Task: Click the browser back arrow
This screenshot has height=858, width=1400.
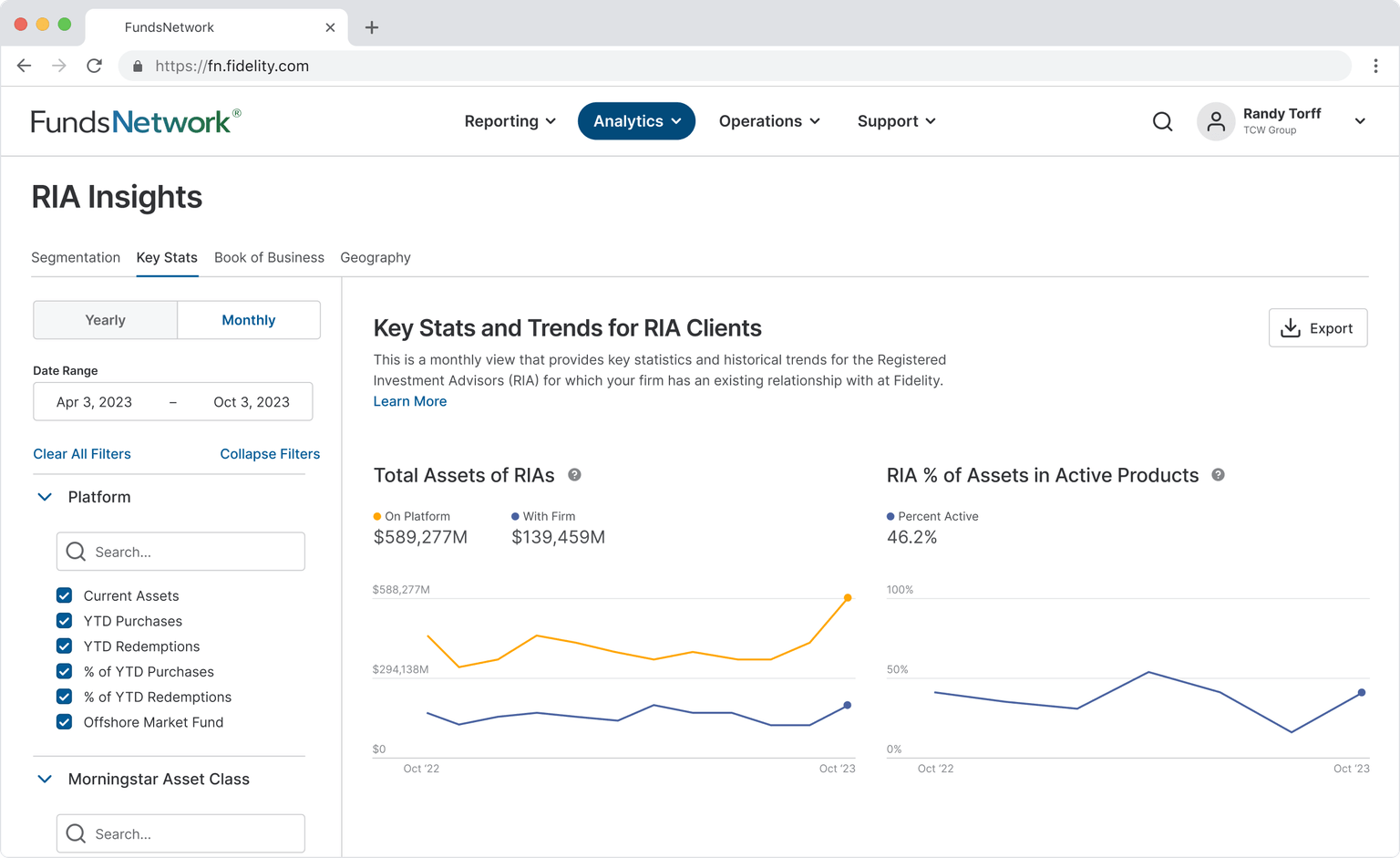Action: [x=25, y=66]
